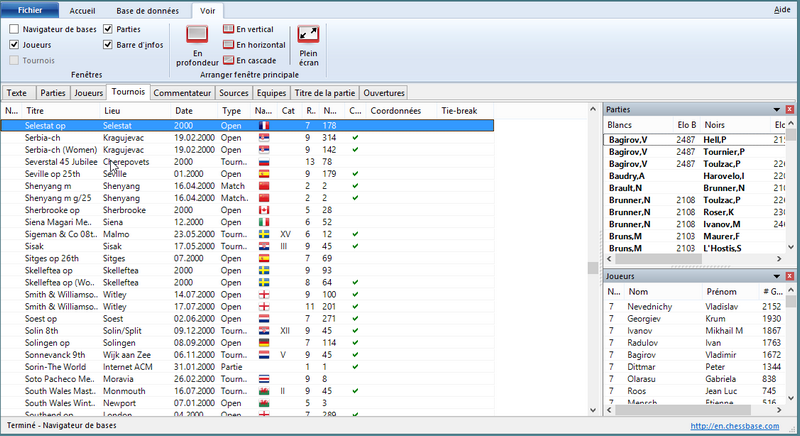
Task: Open the Fichier application menu
Action: coord(28,8)
